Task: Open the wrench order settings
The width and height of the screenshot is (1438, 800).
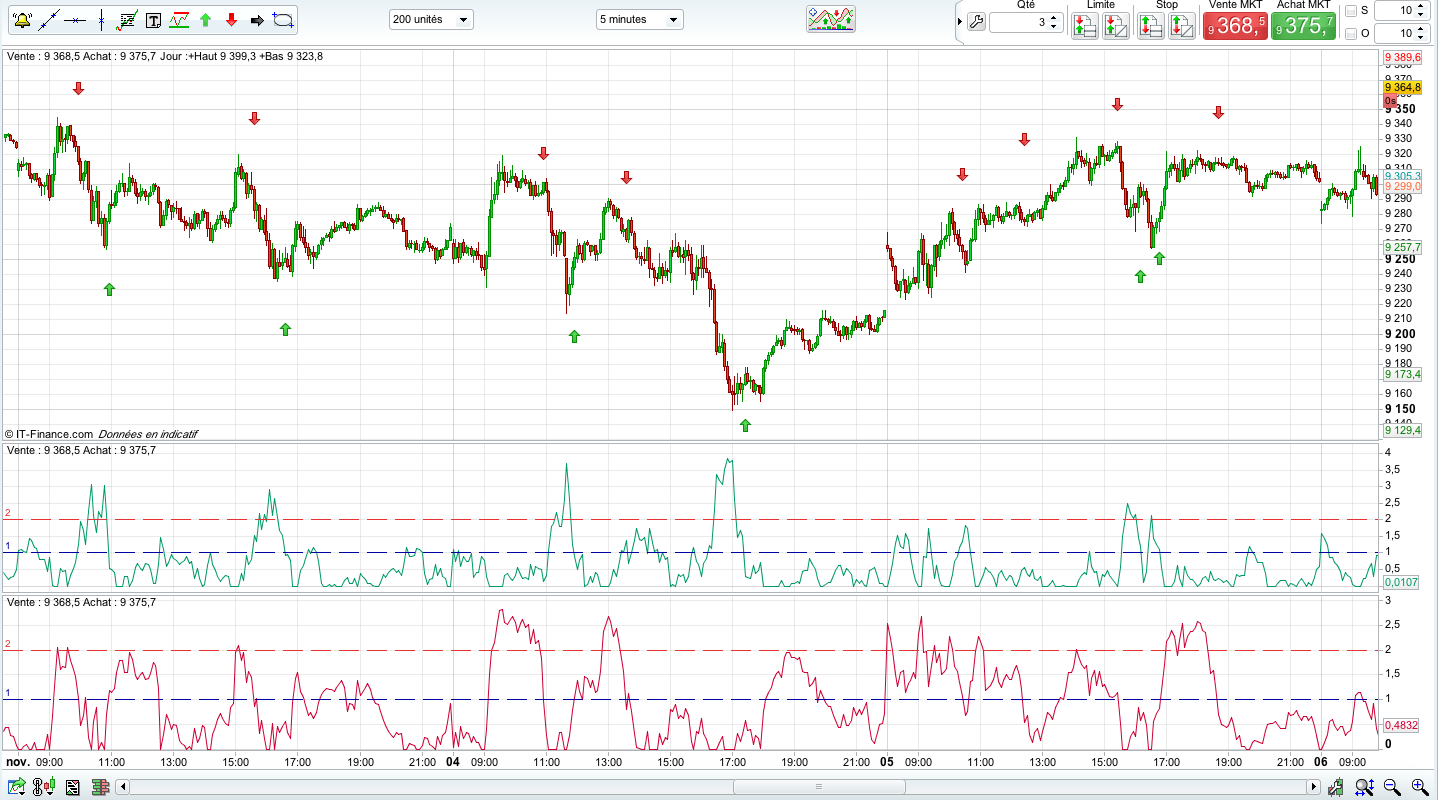Action: tap(977, 22)
